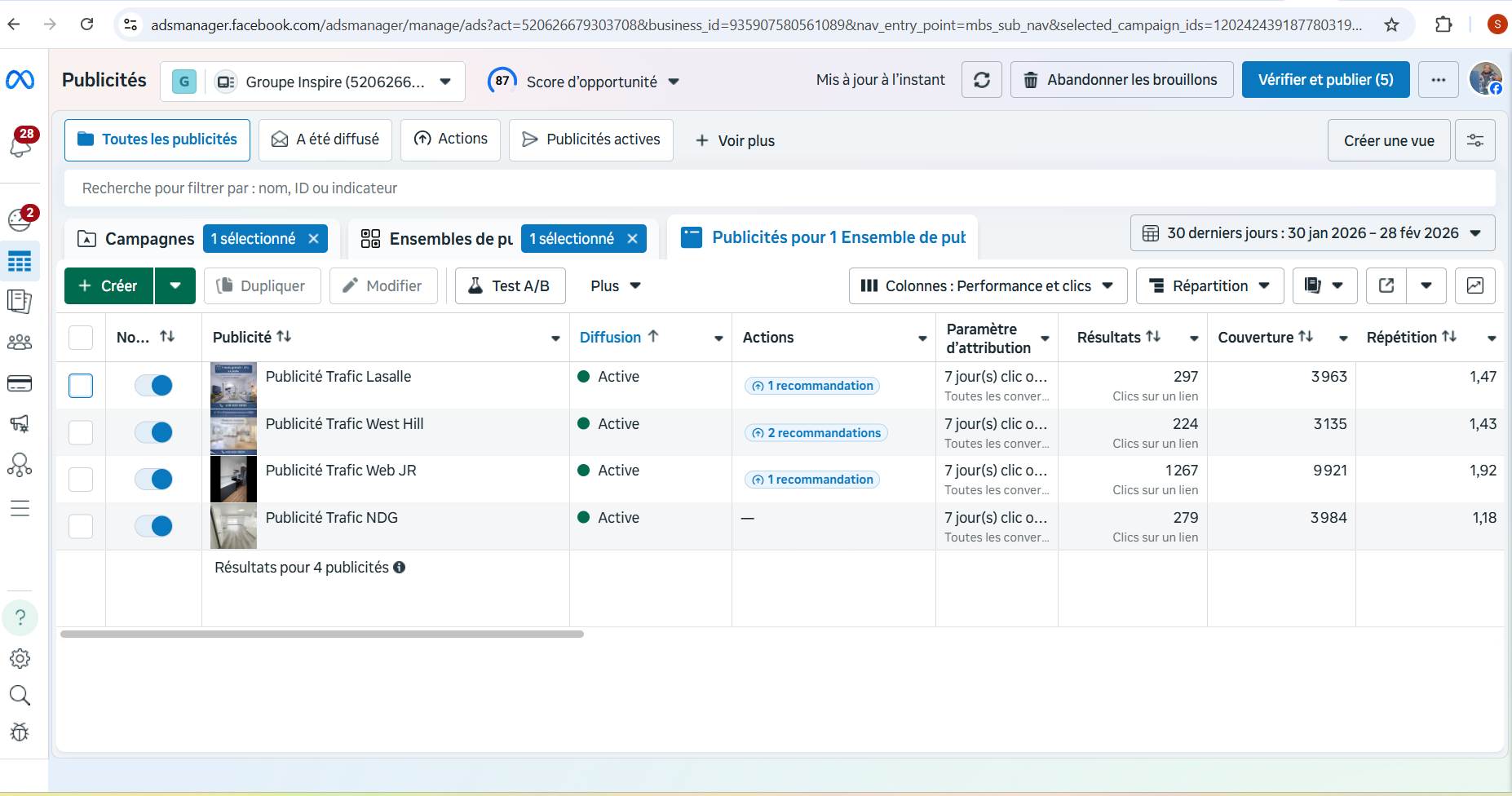Viewport: 1512px width, 796px height.
Task: Click the search magnifier in sidebar
Action: click(x=20, y=695)
